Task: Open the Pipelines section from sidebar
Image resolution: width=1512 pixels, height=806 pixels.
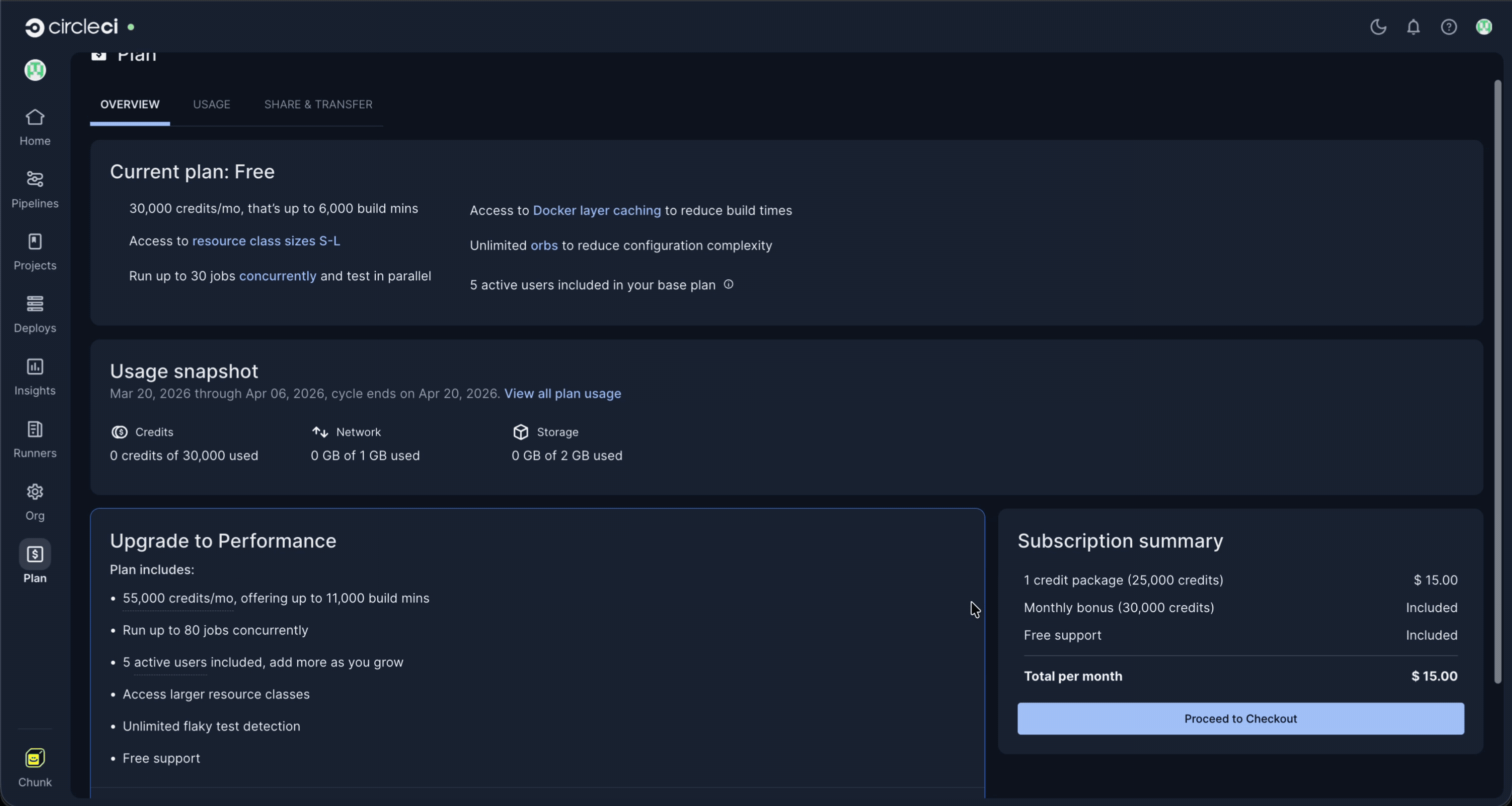Action: coord(35,188)
